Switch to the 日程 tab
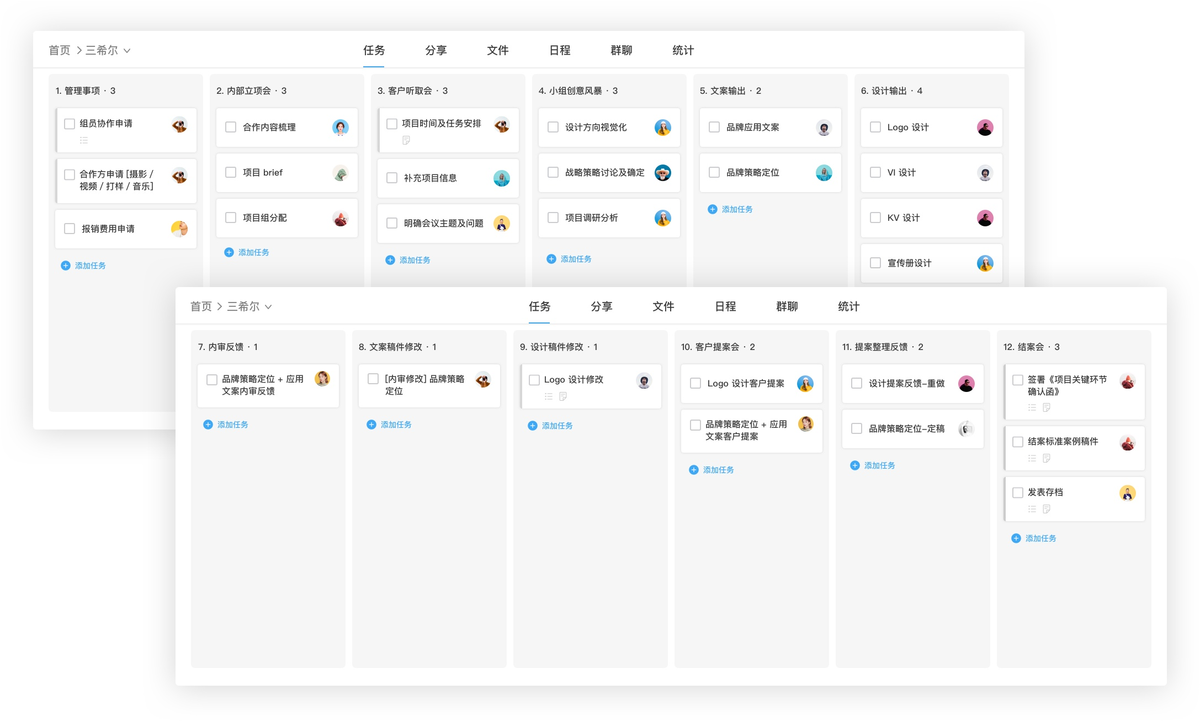The height and width of the screenshot is (721, 1200). 725,306
